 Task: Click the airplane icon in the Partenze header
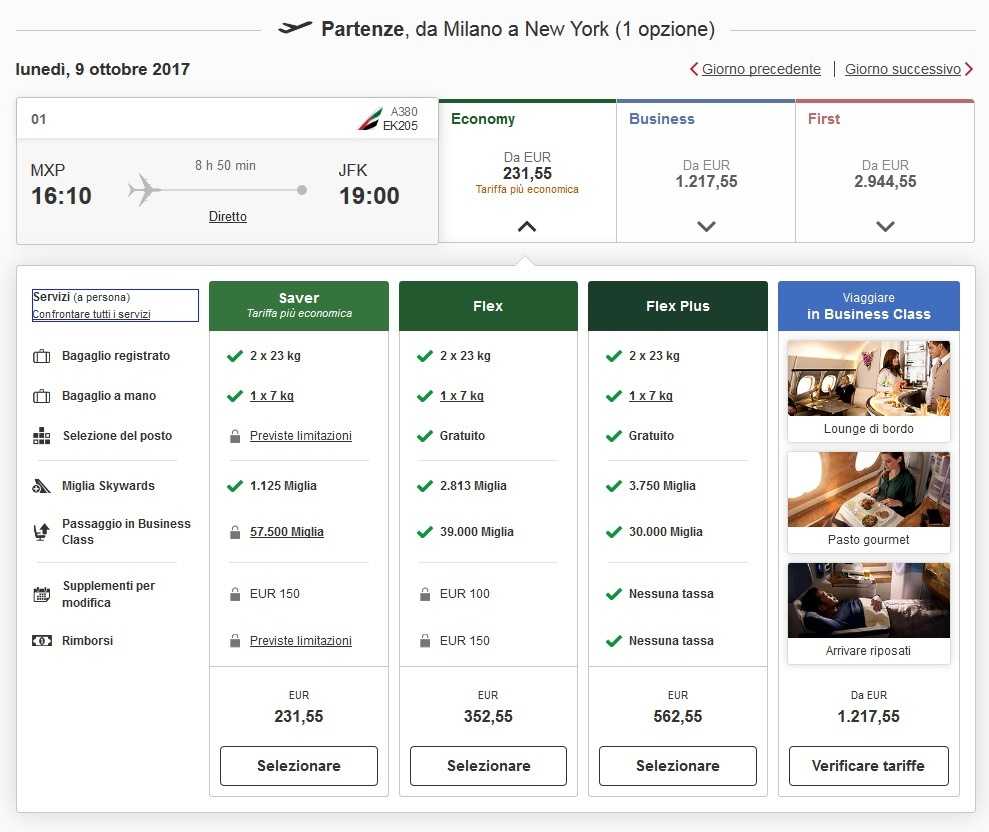[x=295, y=28]
